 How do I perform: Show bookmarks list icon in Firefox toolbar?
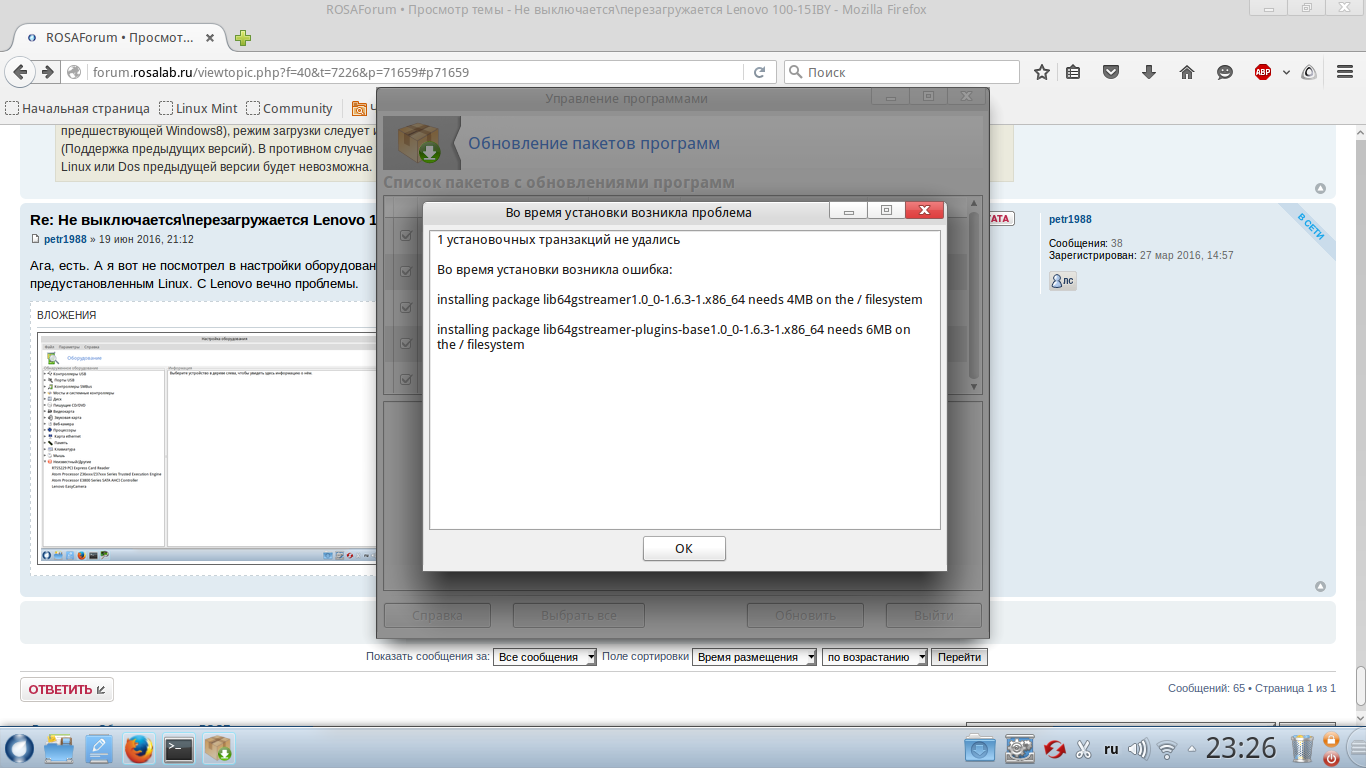(1073, 72)
